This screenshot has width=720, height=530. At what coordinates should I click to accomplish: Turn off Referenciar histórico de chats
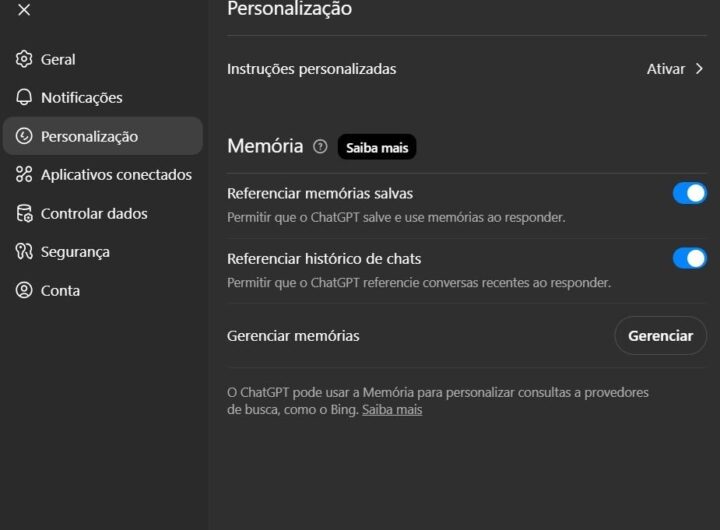689,258
